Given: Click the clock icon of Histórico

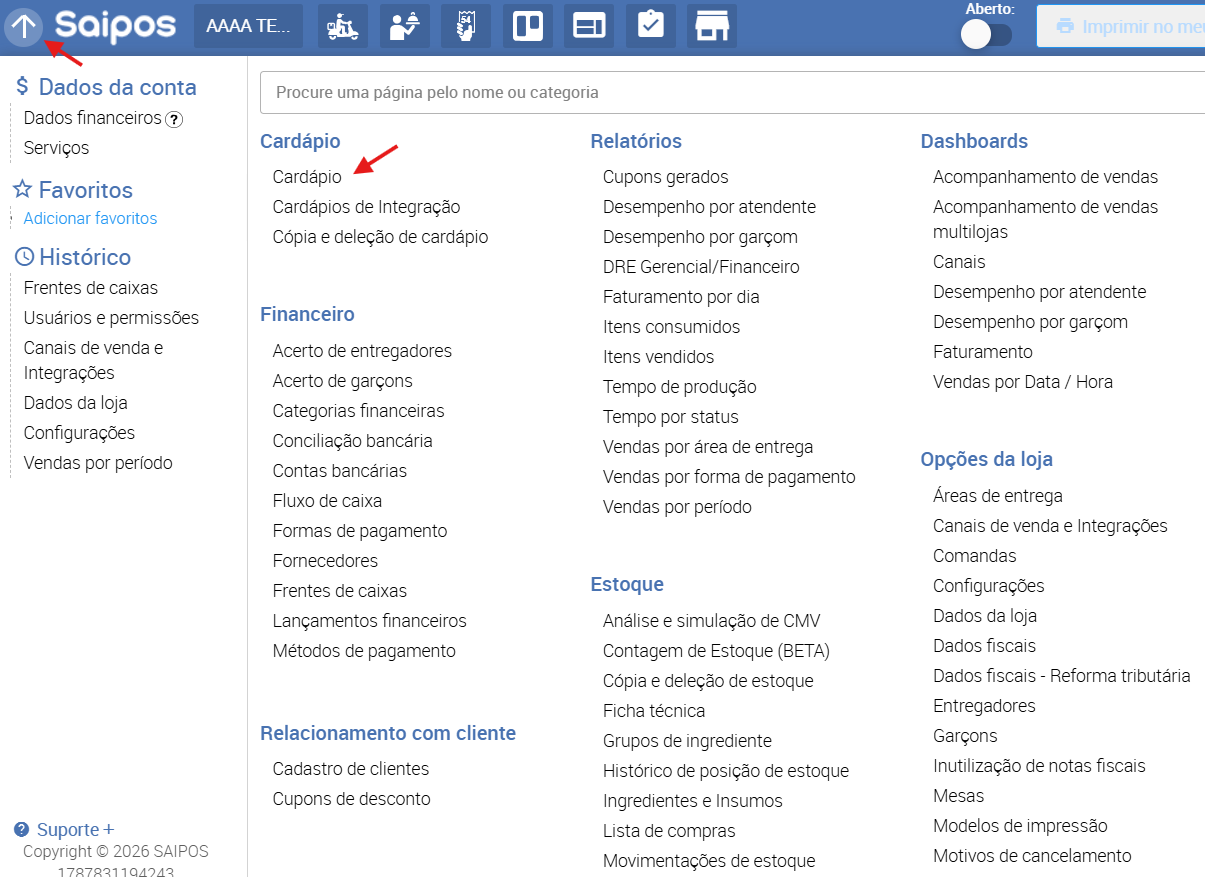Looking at the screenshot, I should (x=24, y=257).
